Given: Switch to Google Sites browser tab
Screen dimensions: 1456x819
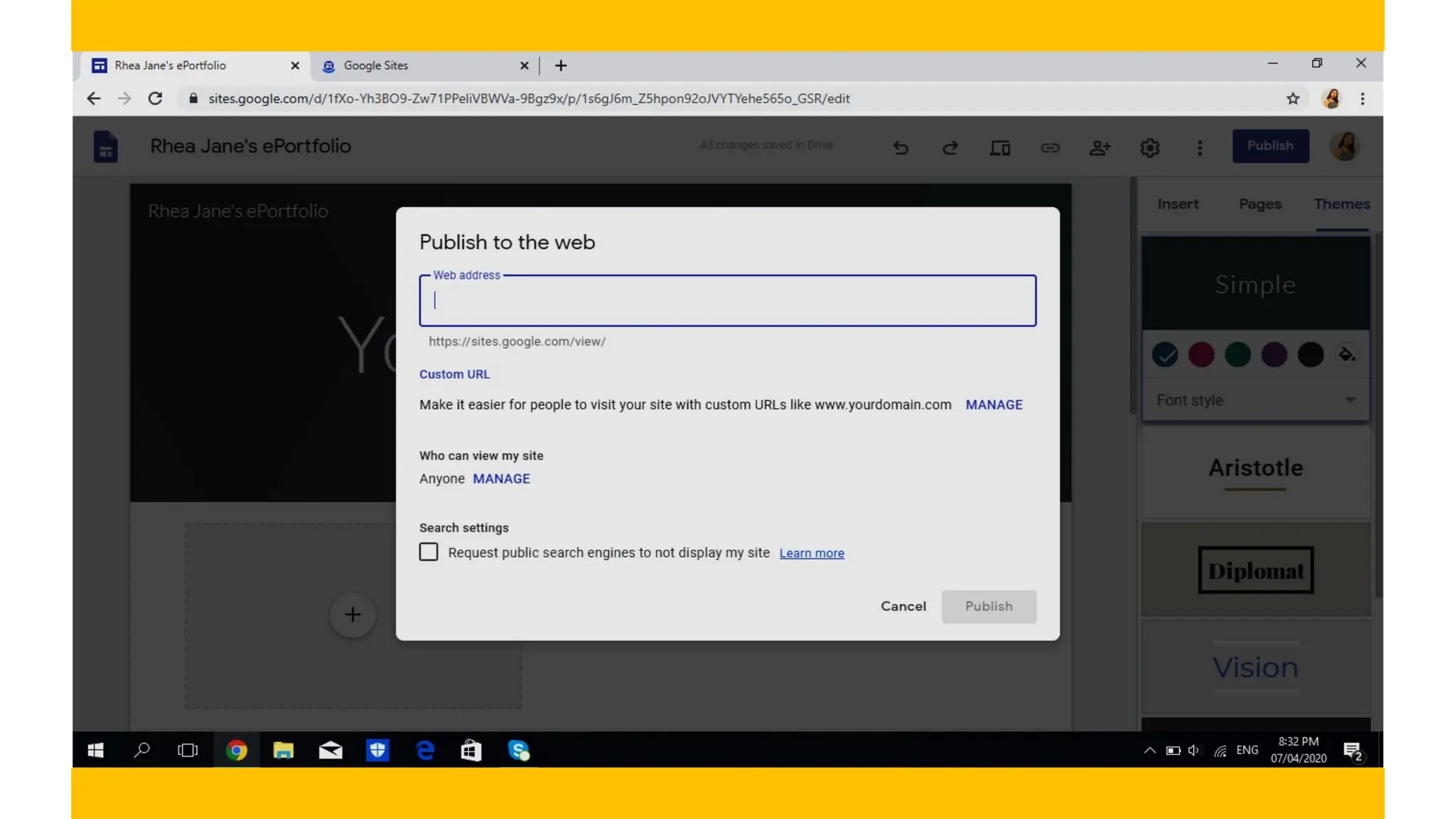Looking at the screenshot, I should (x=425, y=65).
